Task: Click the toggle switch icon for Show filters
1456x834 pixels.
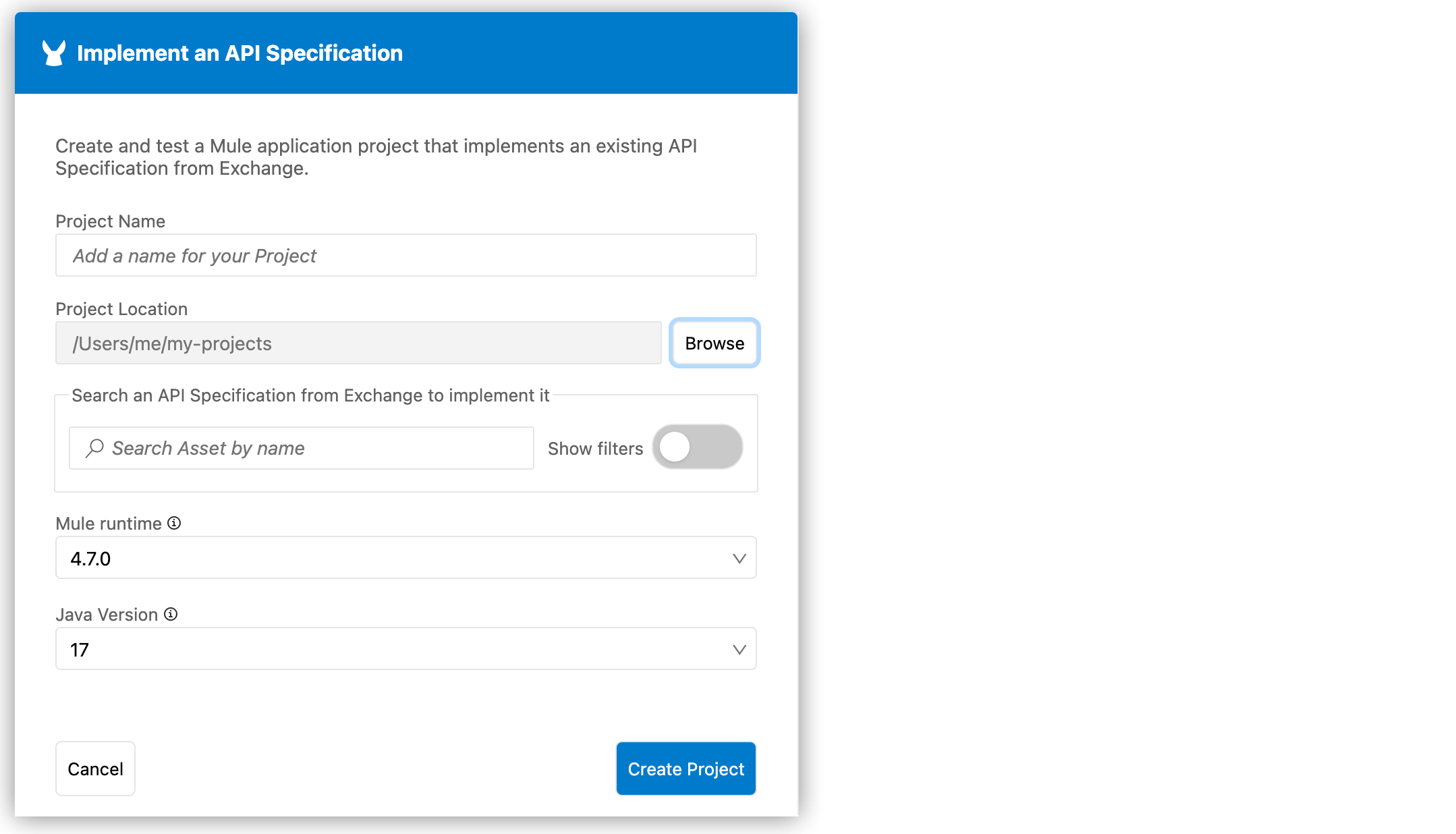Action: click(697, 447)
